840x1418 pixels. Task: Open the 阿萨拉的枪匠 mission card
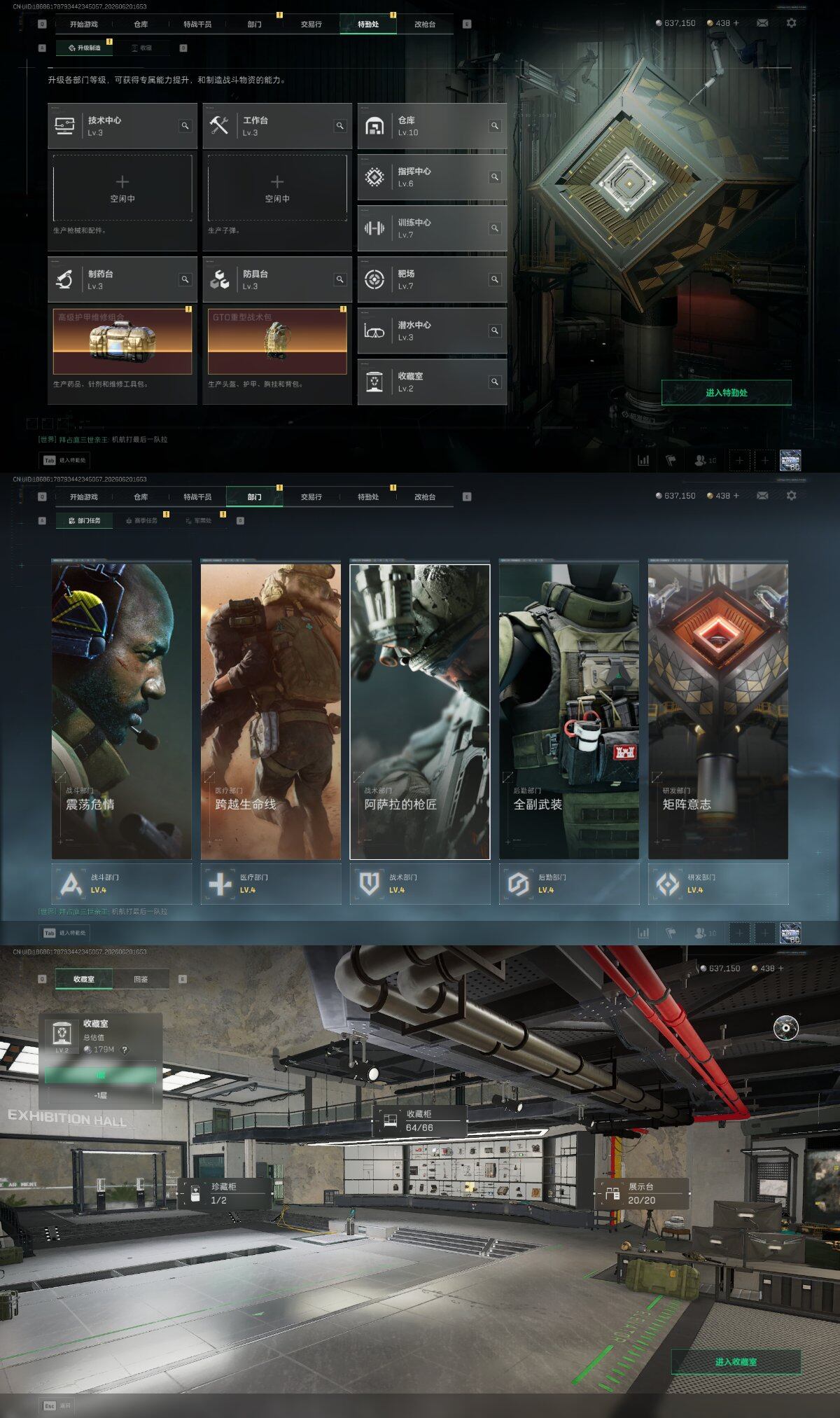point(420,711)
